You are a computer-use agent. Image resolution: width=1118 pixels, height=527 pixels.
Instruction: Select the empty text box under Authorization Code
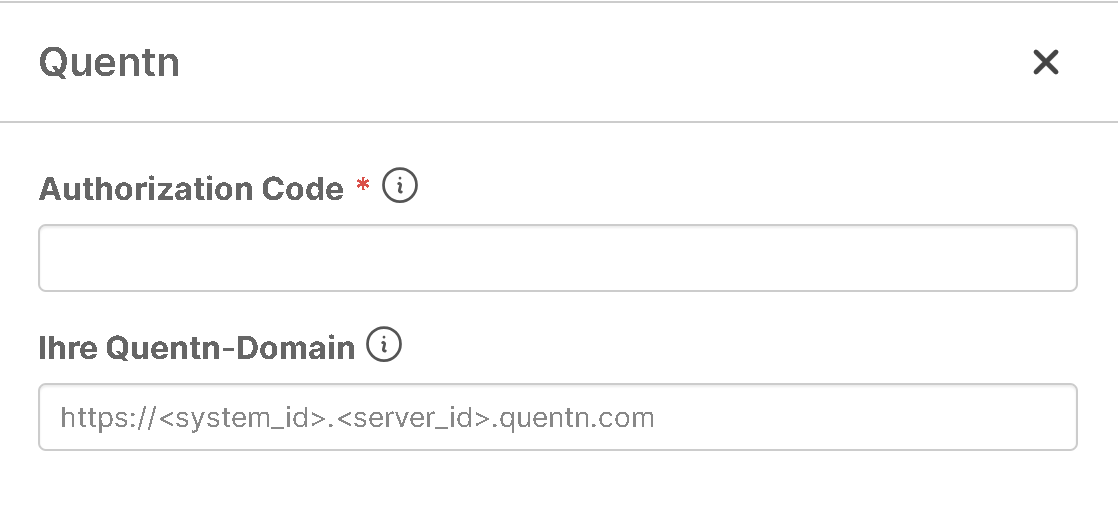pyautogui.click(x=557, y=258)
